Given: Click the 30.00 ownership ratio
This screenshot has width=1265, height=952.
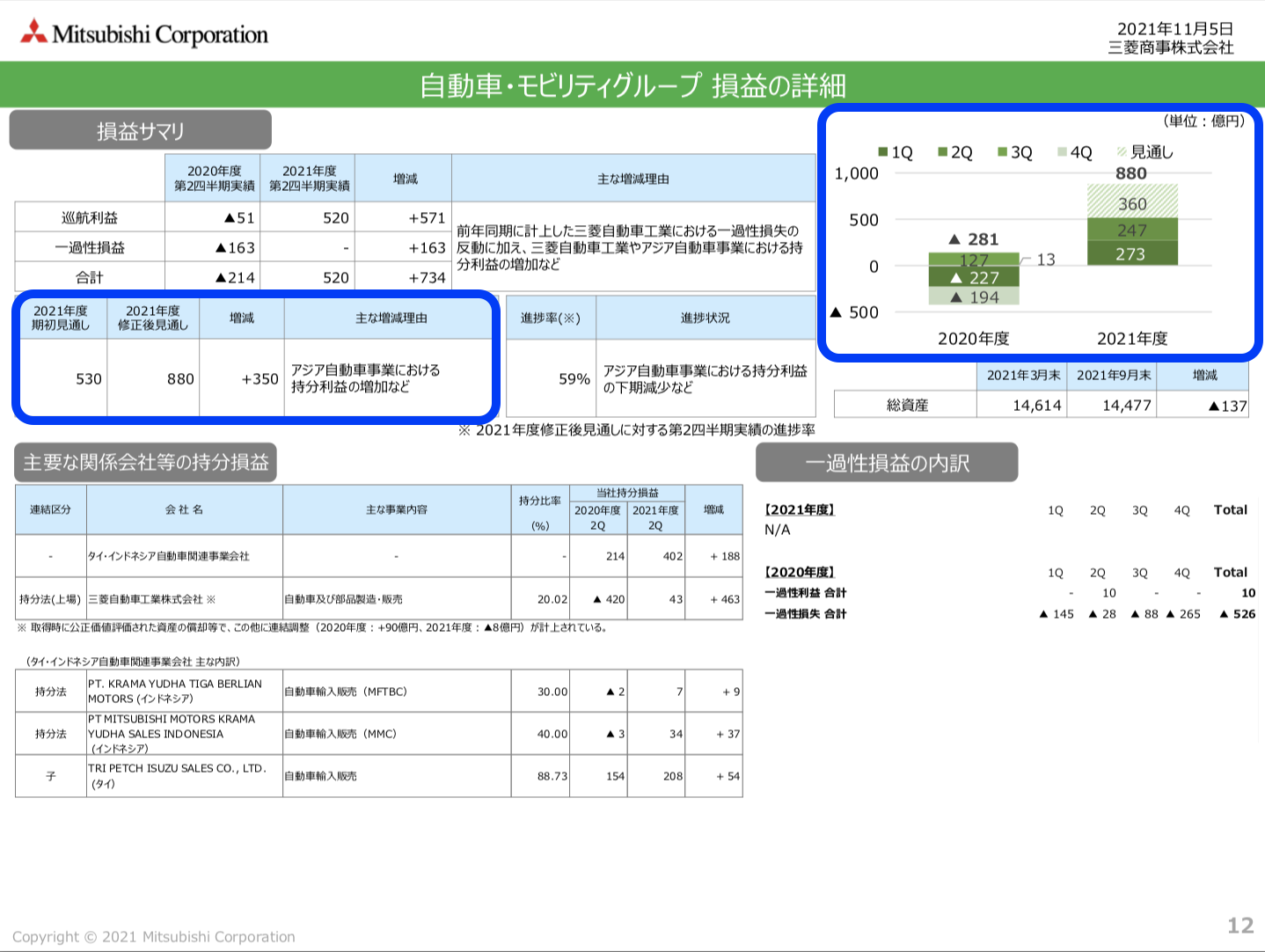Looking at the screenshot, I should (x=552, y=692).
